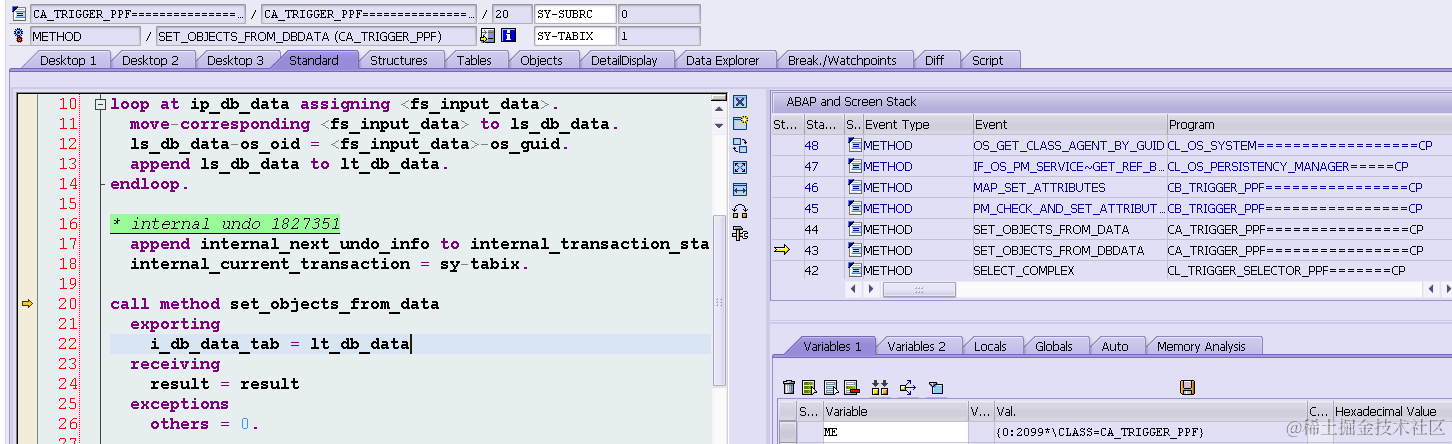1452x444 pixels.
Task: Open the Desktop 3 tab
Action: (x=235, y=60)
